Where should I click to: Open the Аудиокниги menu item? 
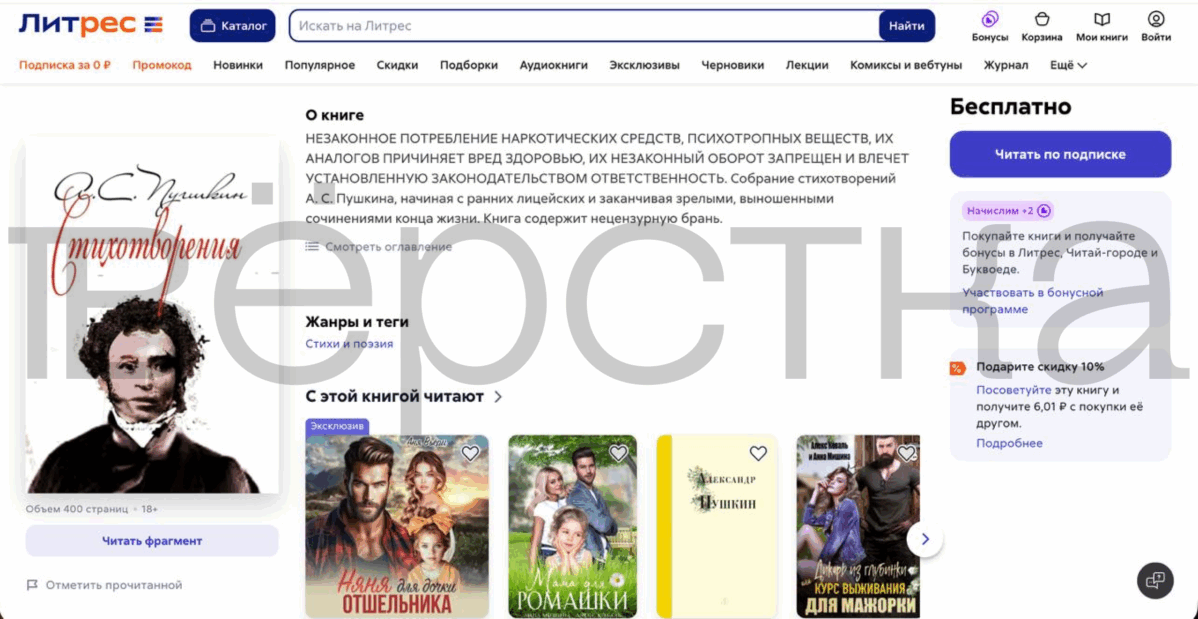point(553,65)
